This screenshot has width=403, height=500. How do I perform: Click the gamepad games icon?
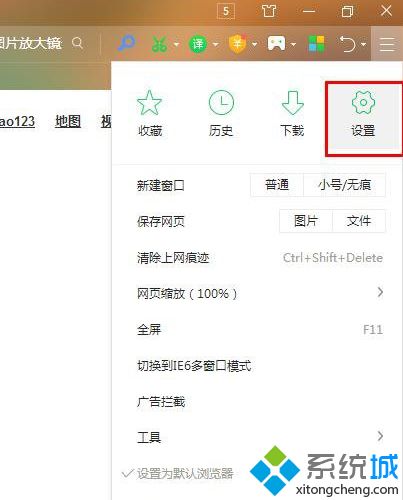coord(276,43)
